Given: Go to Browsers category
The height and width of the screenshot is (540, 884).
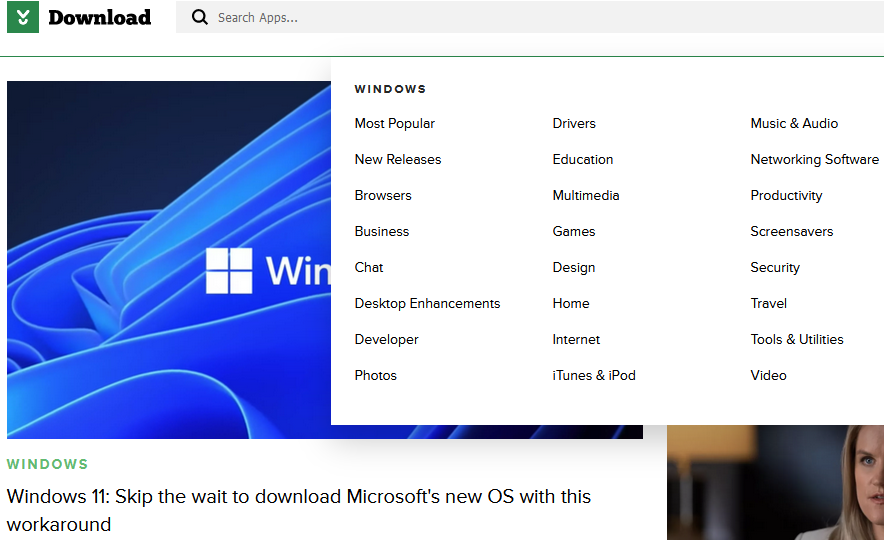Looking at the screenshot, I should [383, 196].
